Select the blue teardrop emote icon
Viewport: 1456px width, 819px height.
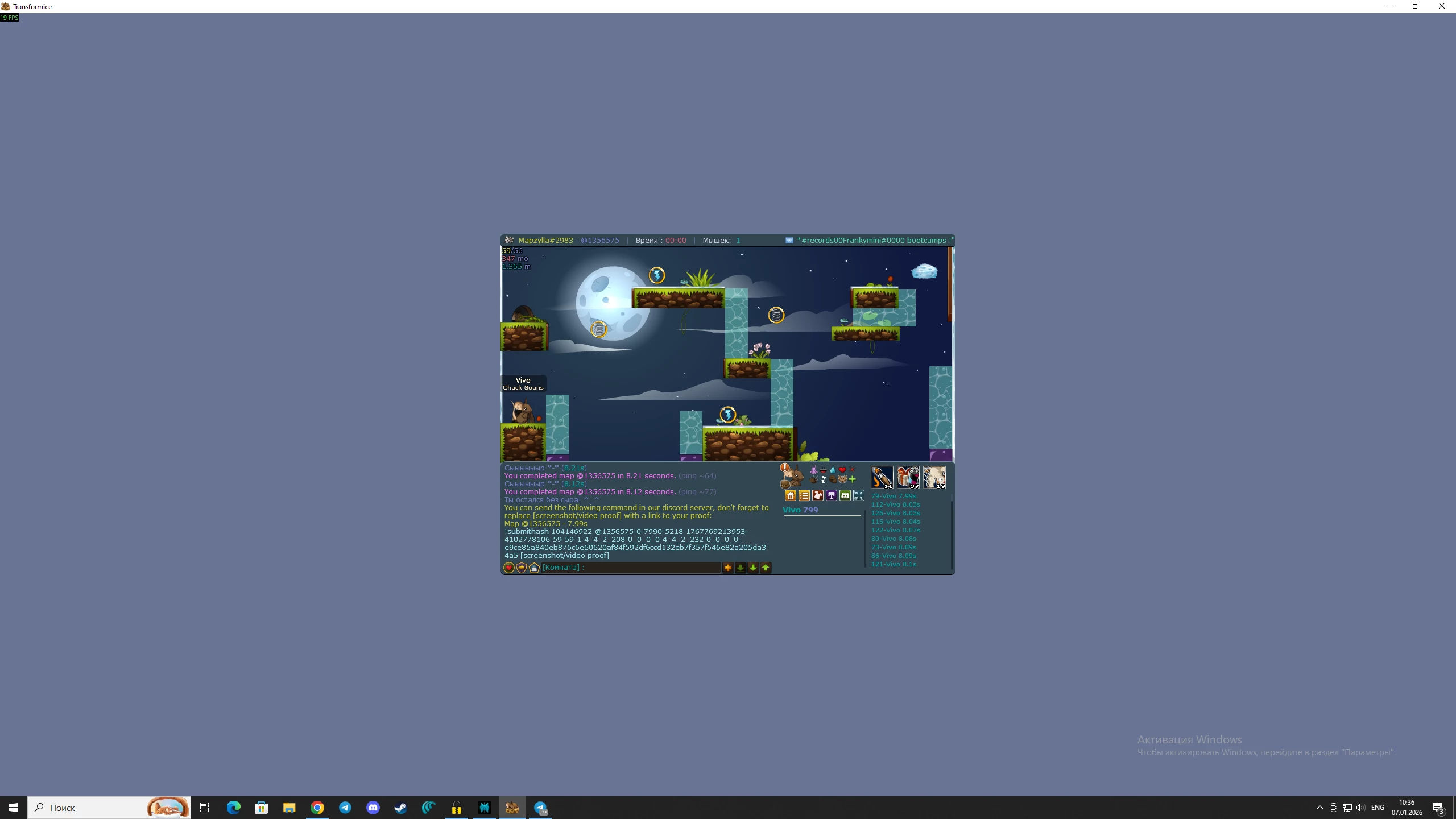click(833, 470)
